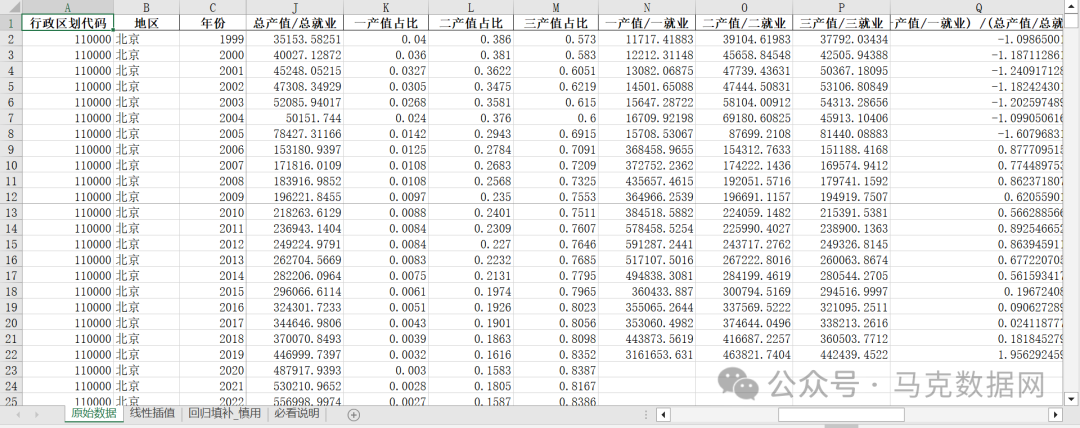Select row 8 header
The height and width of the screenshot is (428, 1080).
pyautogui.click(x=11, y=134)
